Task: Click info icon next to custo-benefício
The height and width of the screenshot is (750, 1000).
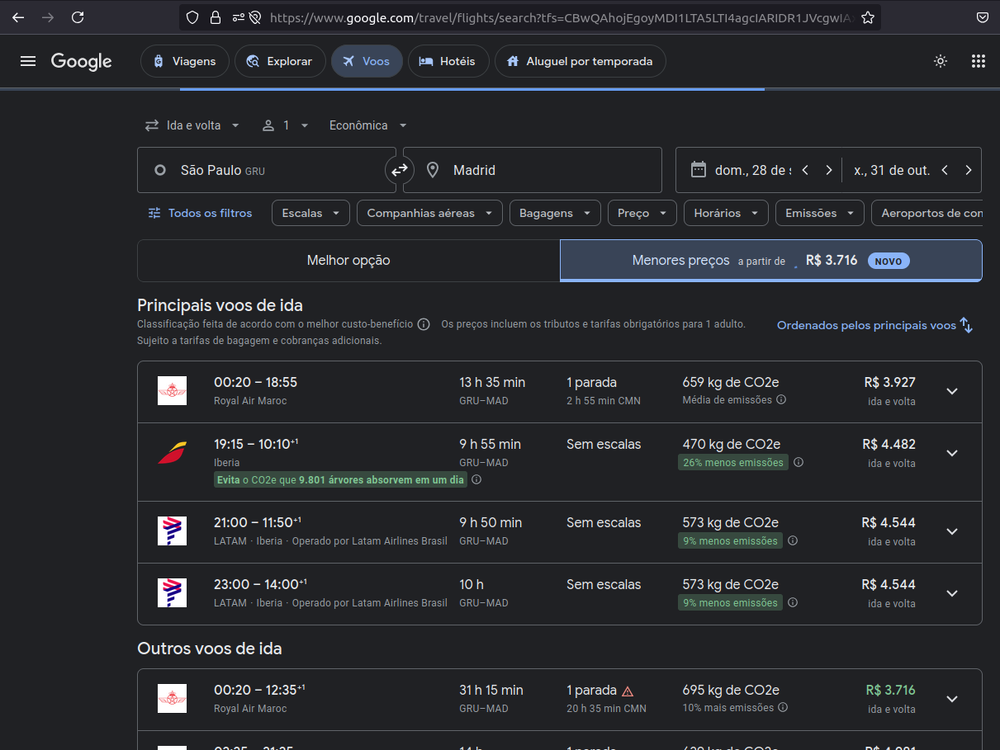Action: 424,324
